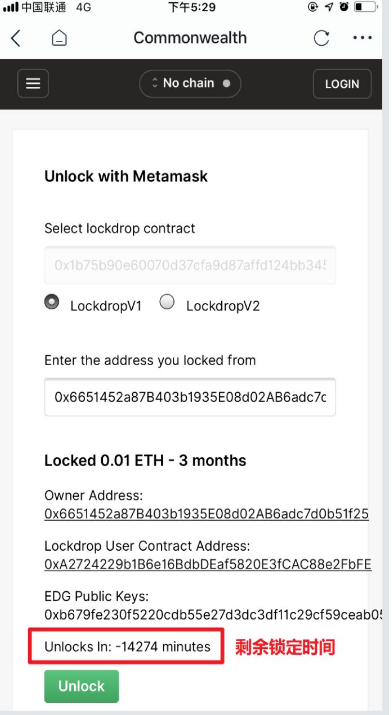
Task: Open the No chain selector dropdown
Action: (x=190, y=83)
